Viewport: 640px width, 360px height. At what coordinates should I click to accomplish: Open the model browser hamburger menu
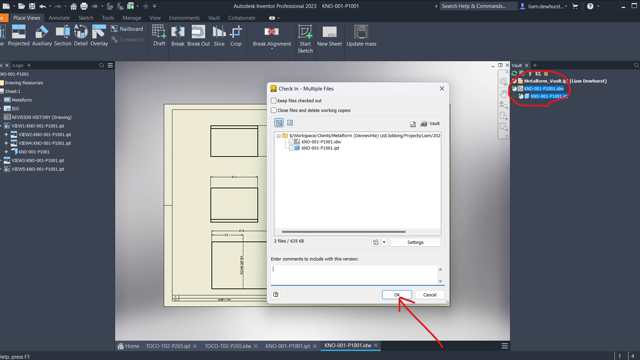110,65
